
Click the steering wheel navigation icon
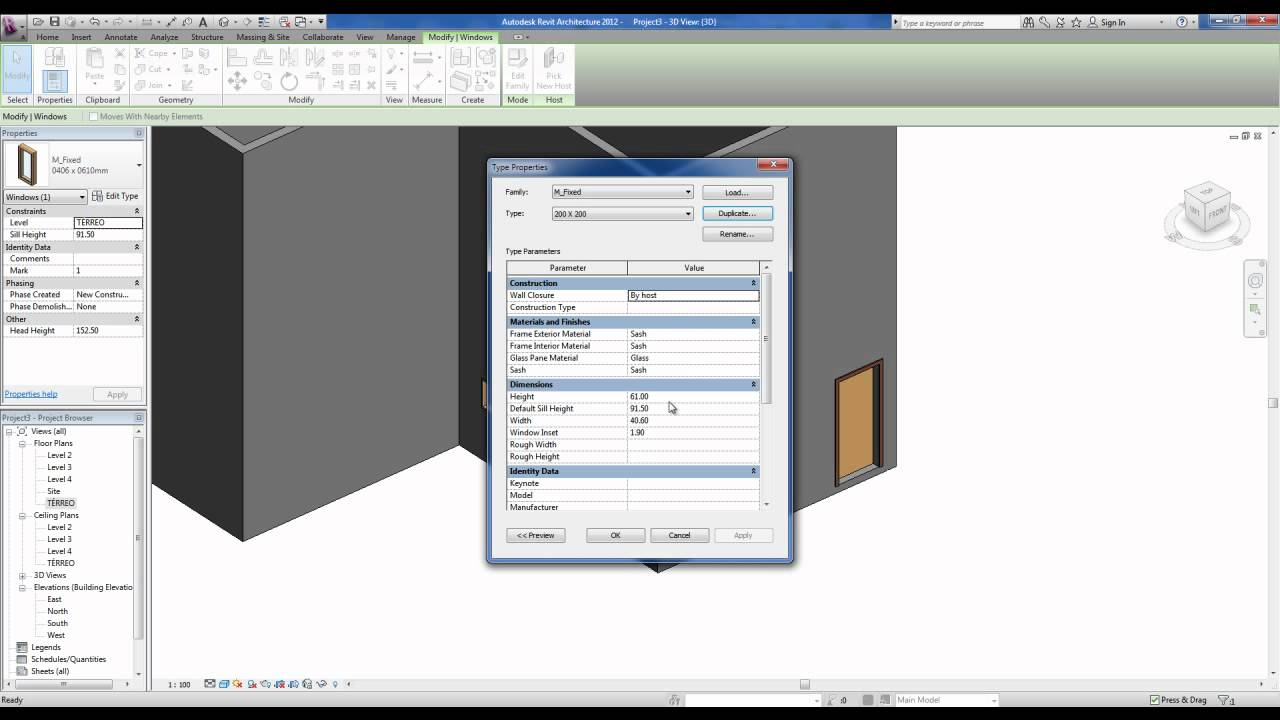[1255, 282]
